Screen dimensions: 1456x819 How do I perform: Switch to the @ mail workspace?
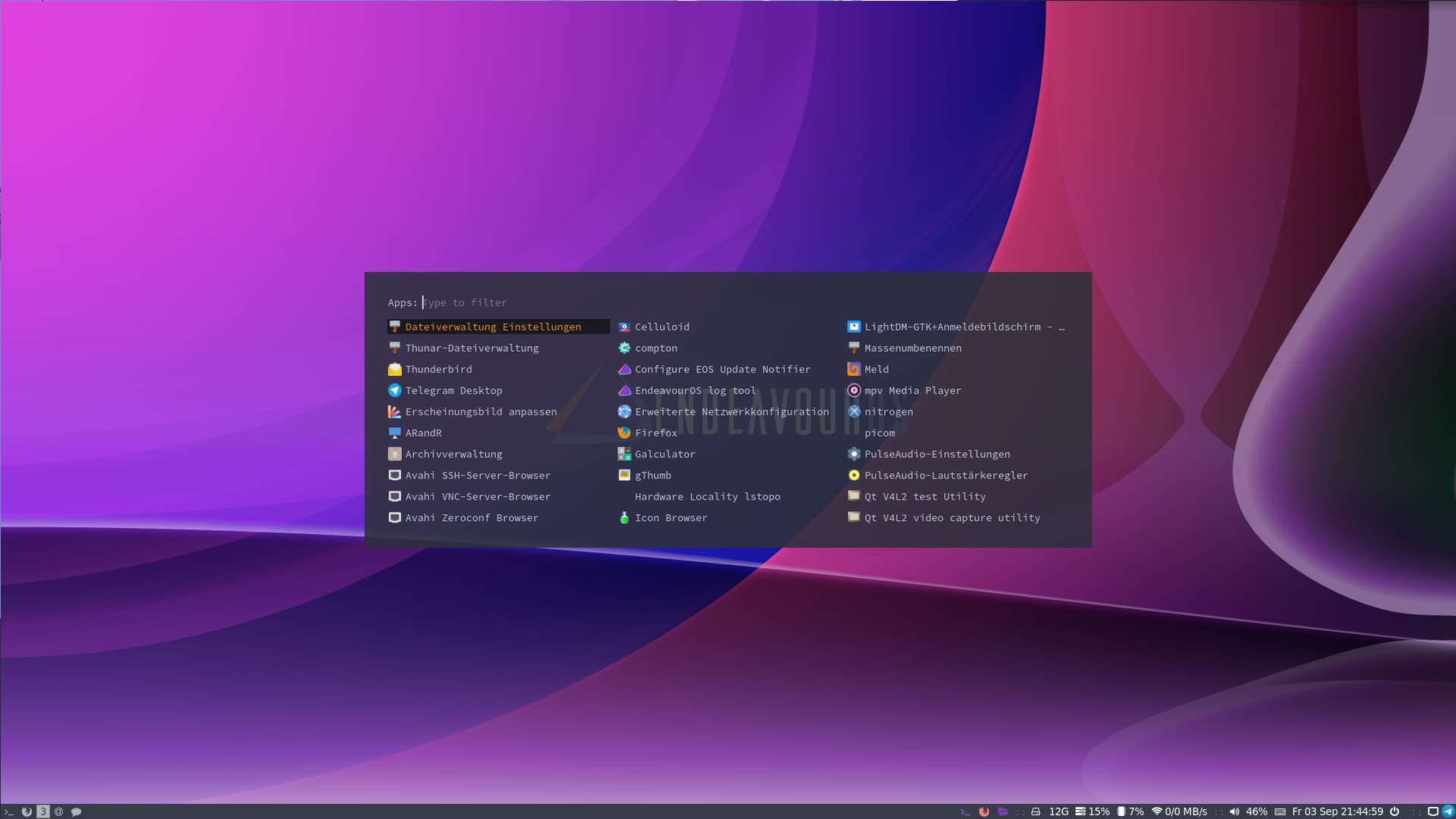59,811
